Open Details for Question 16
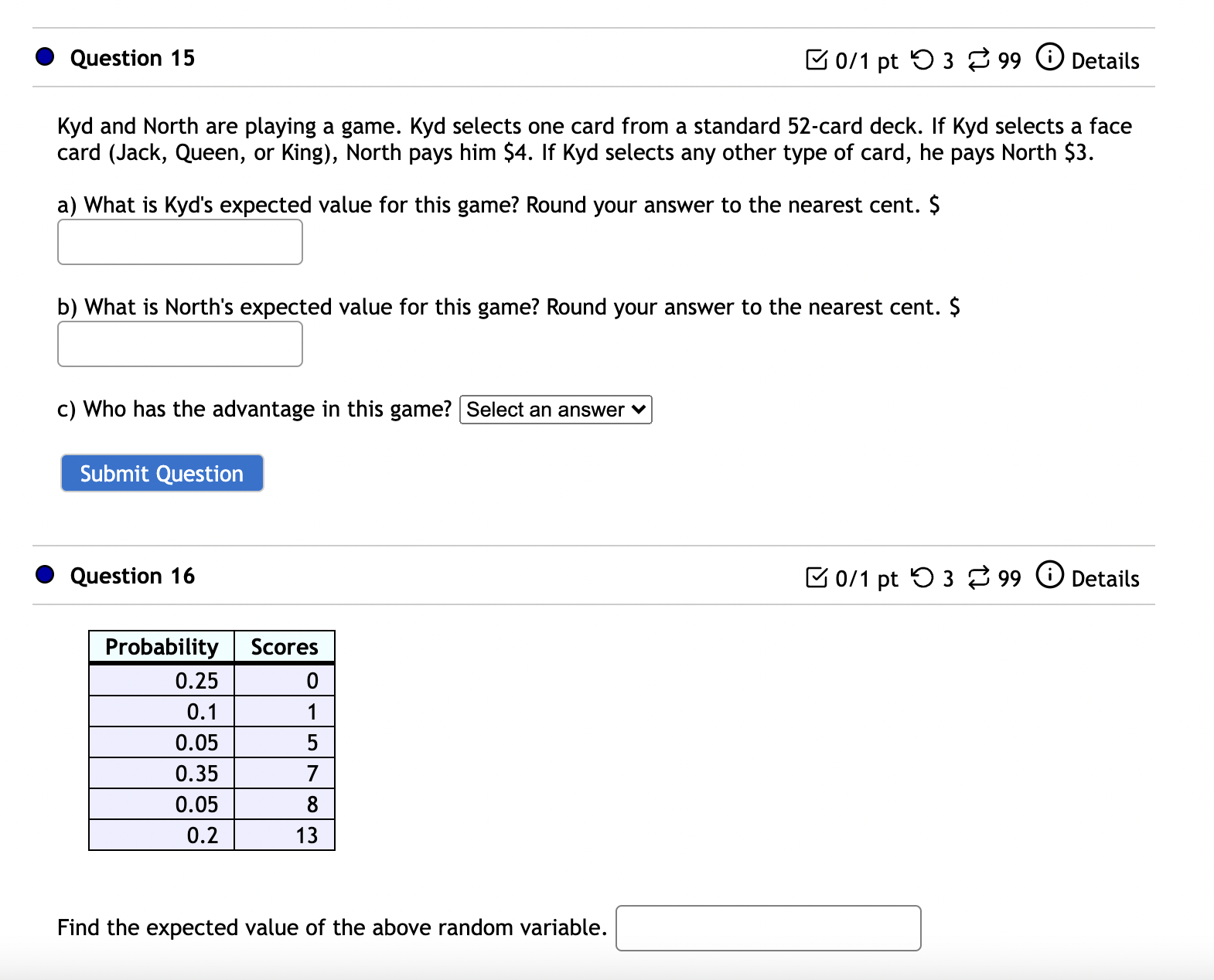The image size is (1214, 980). tap(1106, 578)
